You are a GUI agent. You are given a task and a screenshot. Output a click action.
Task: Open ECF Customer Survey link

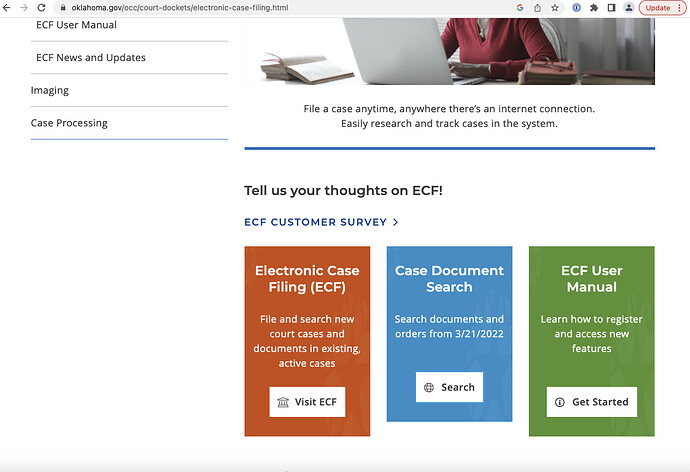tap(321, 222)
